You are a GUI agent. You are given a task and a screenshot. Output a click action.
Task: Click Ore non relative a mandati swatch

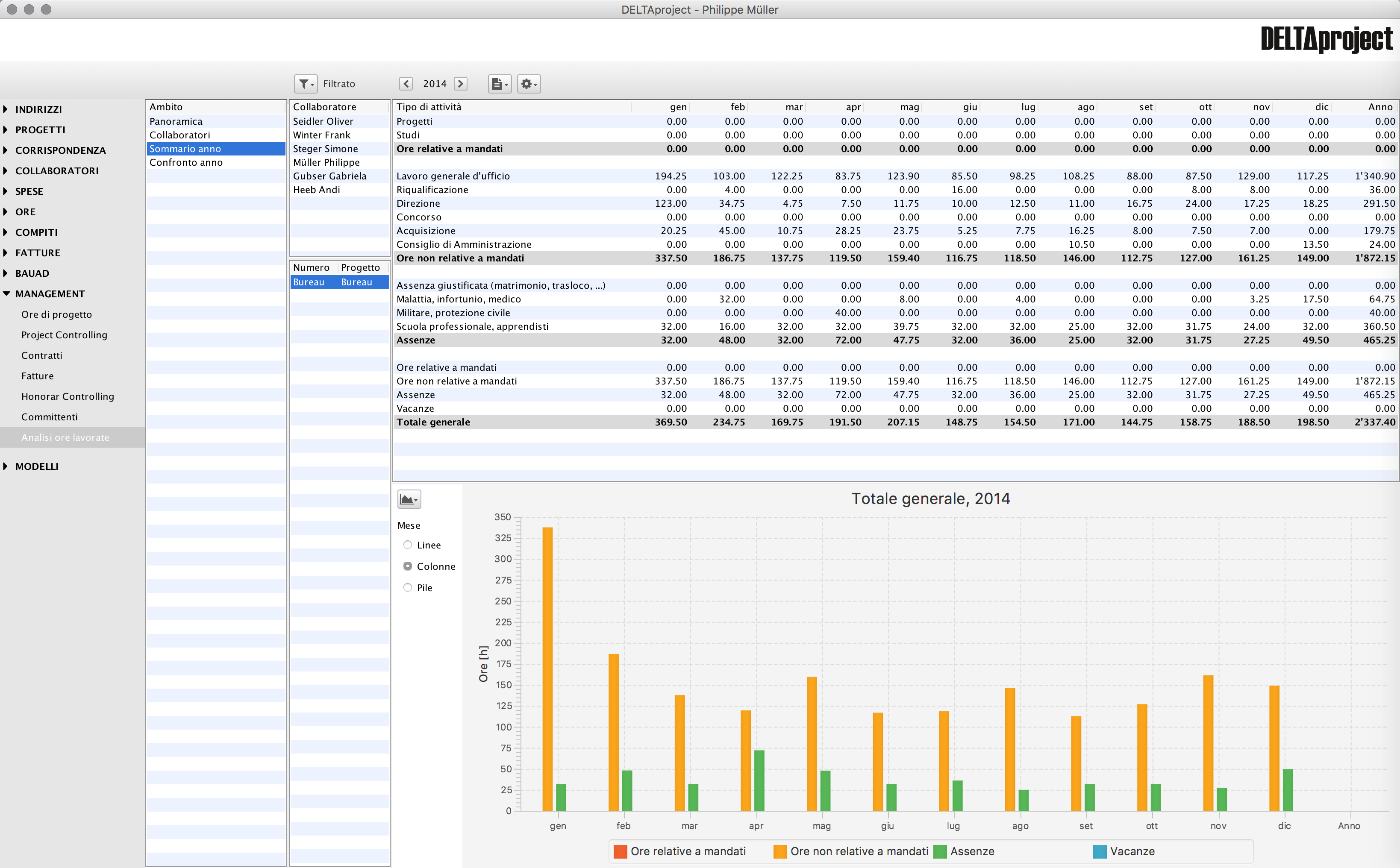tap(780, 851)
